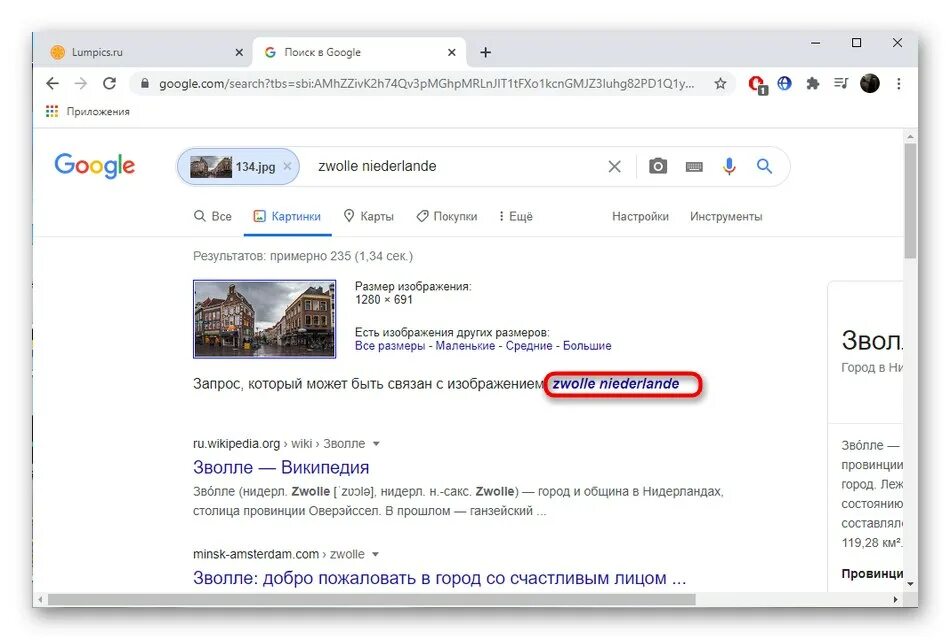Switch to Все results tab
The image size is (950, 640).
[x=213, y=216]
